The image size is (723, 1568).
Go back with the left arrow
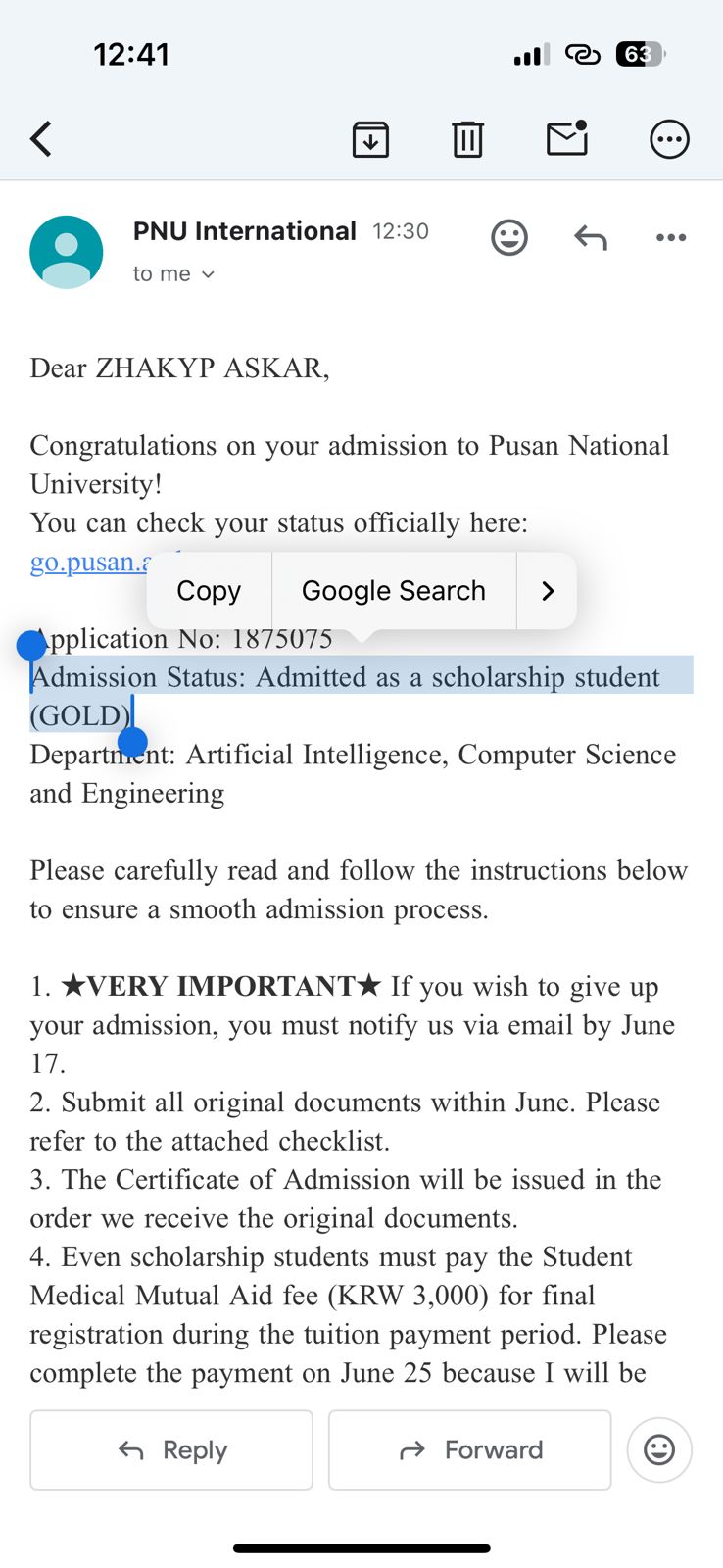[x=41, y=139]
